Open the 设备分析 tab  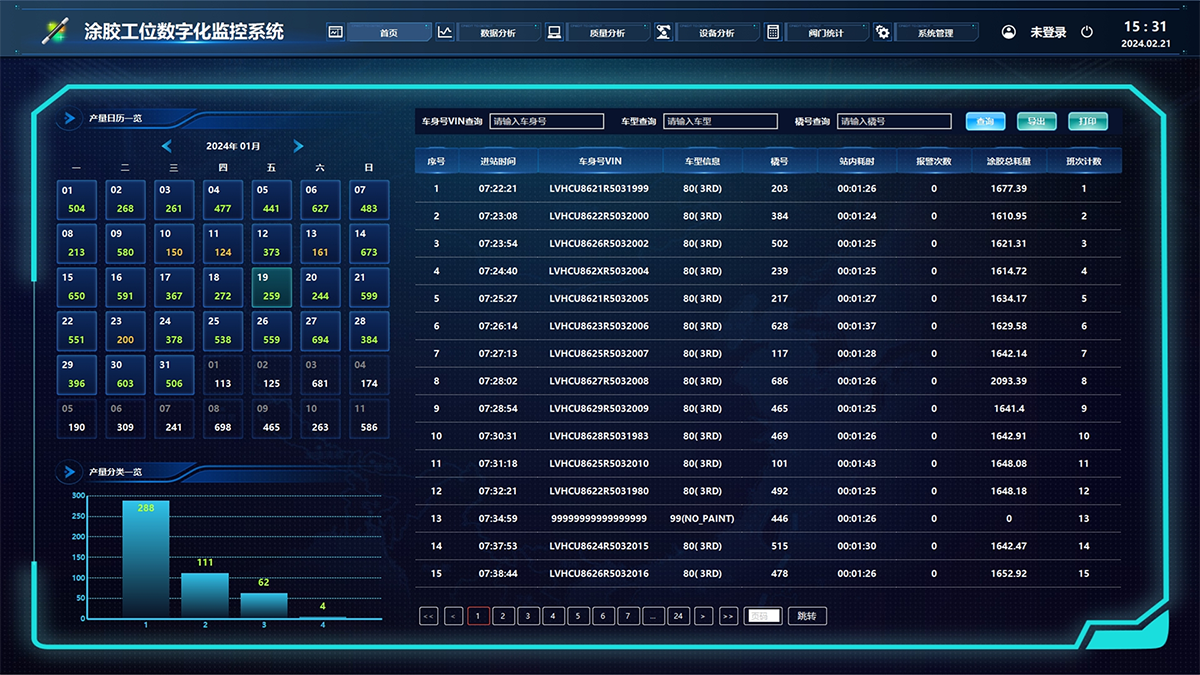coord(716,32)
